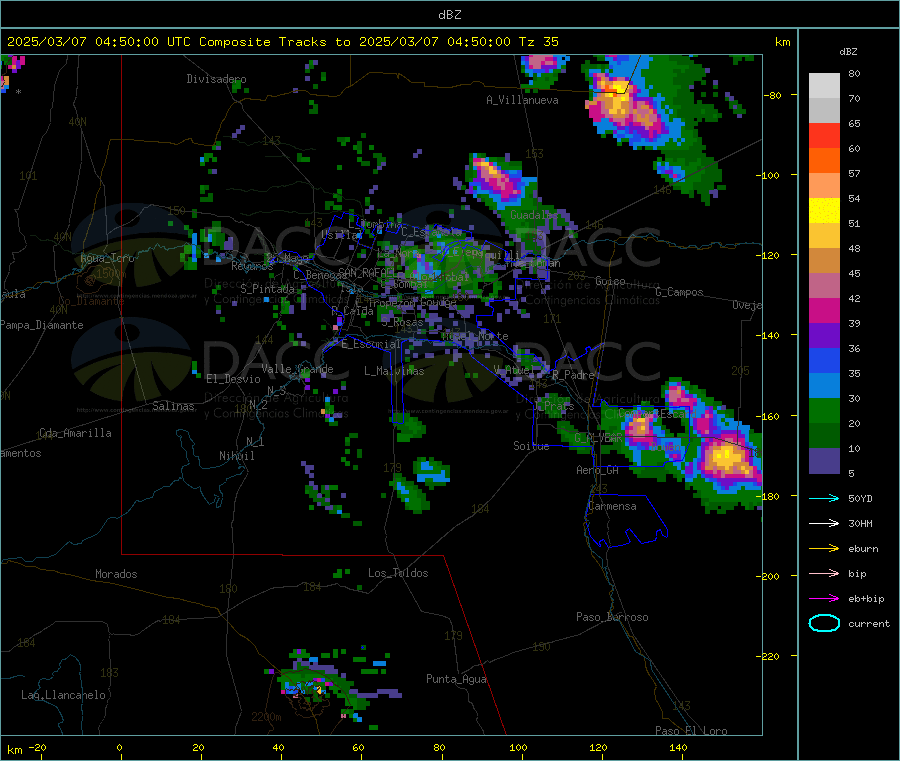
Task: Click the 'Morados' map label
Action: pyautogui.click(x=116, y=574)
